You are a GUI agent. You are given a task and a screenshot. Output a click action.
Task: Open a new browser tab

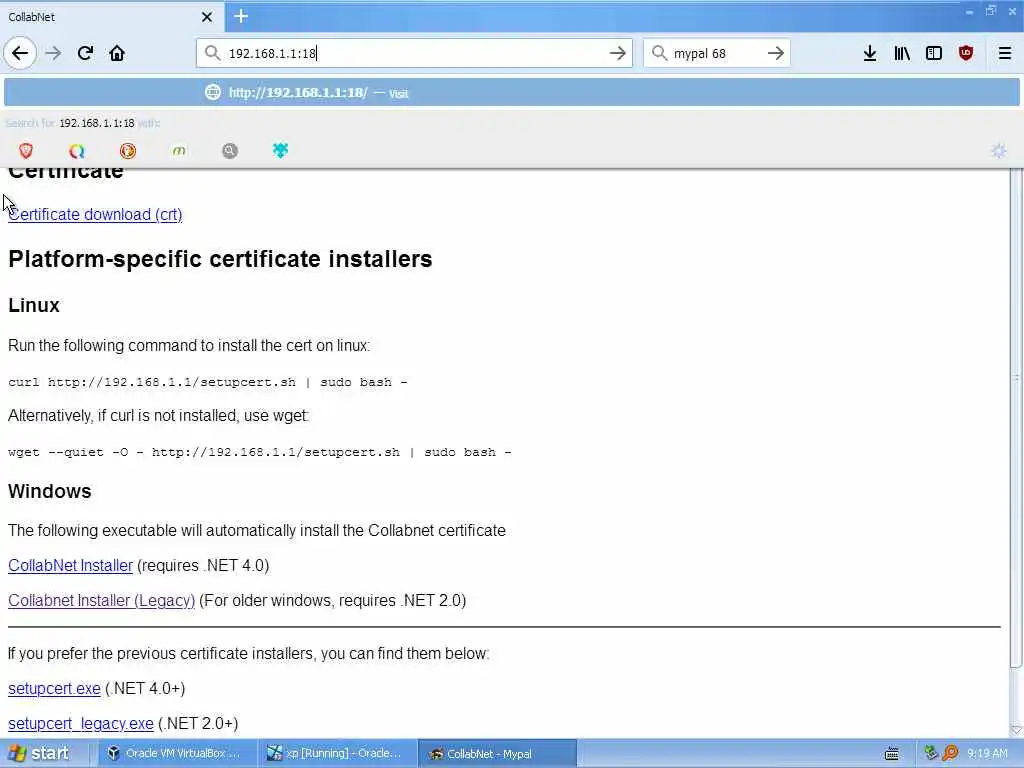pyautogui.click(x=241, y=16)
